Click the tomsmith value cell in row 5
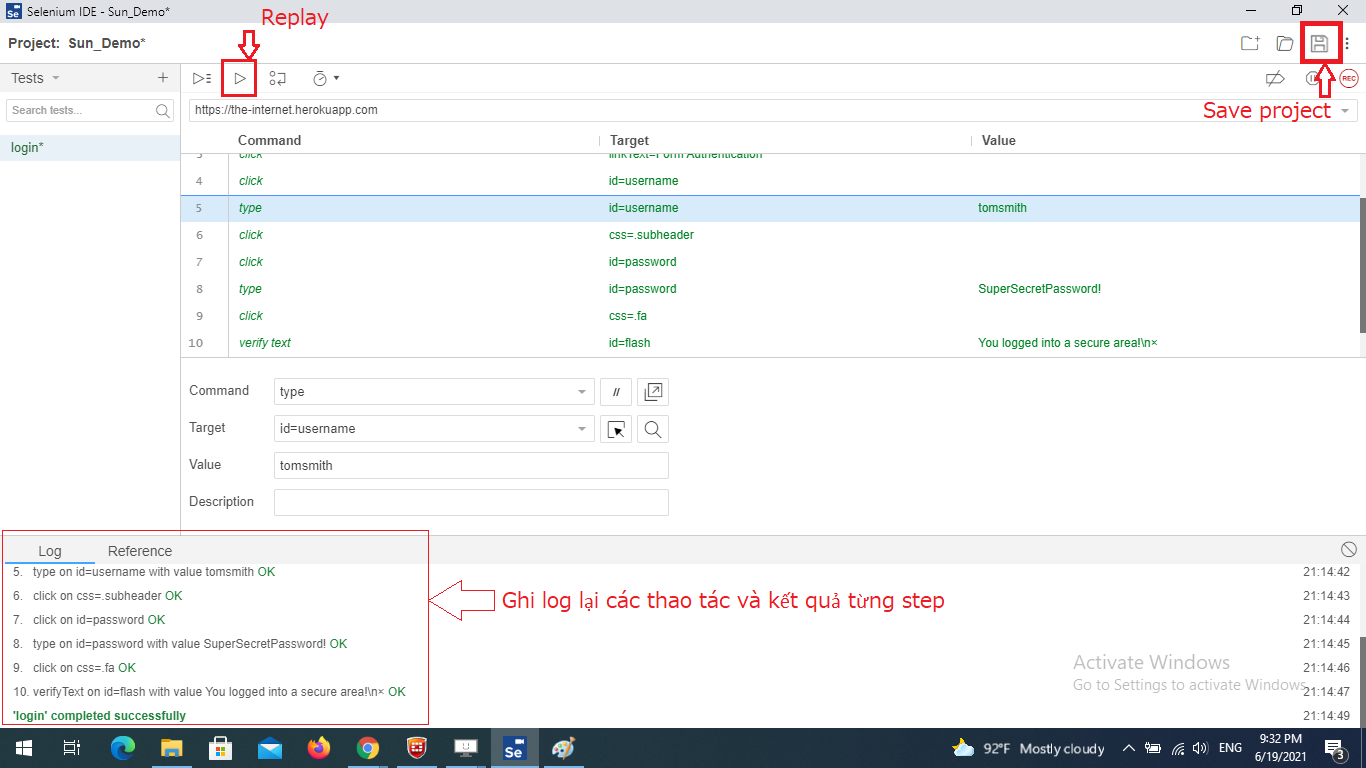The width and height of the screenshot is (1366, 768). point(1002,208)
